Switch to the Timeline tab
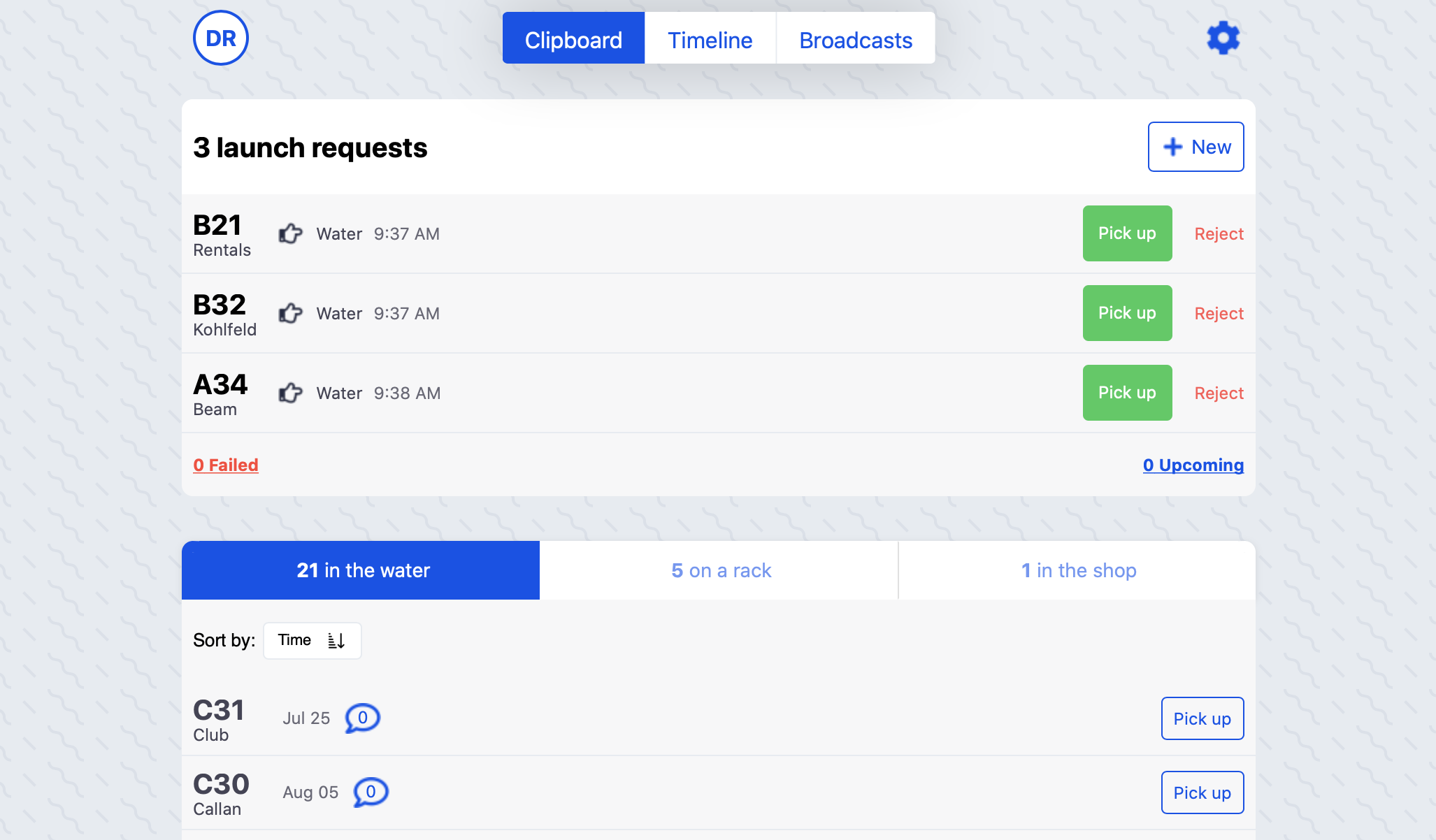The width and height of the screenshot is (1436, 840). coord(711,40)
